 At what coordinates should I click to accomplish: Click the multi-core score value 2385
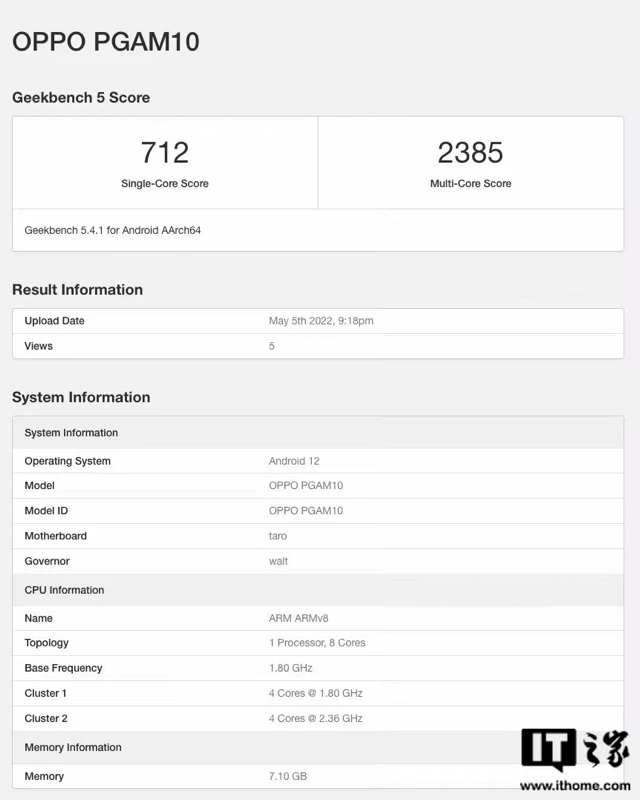click(x=471, y=152)
